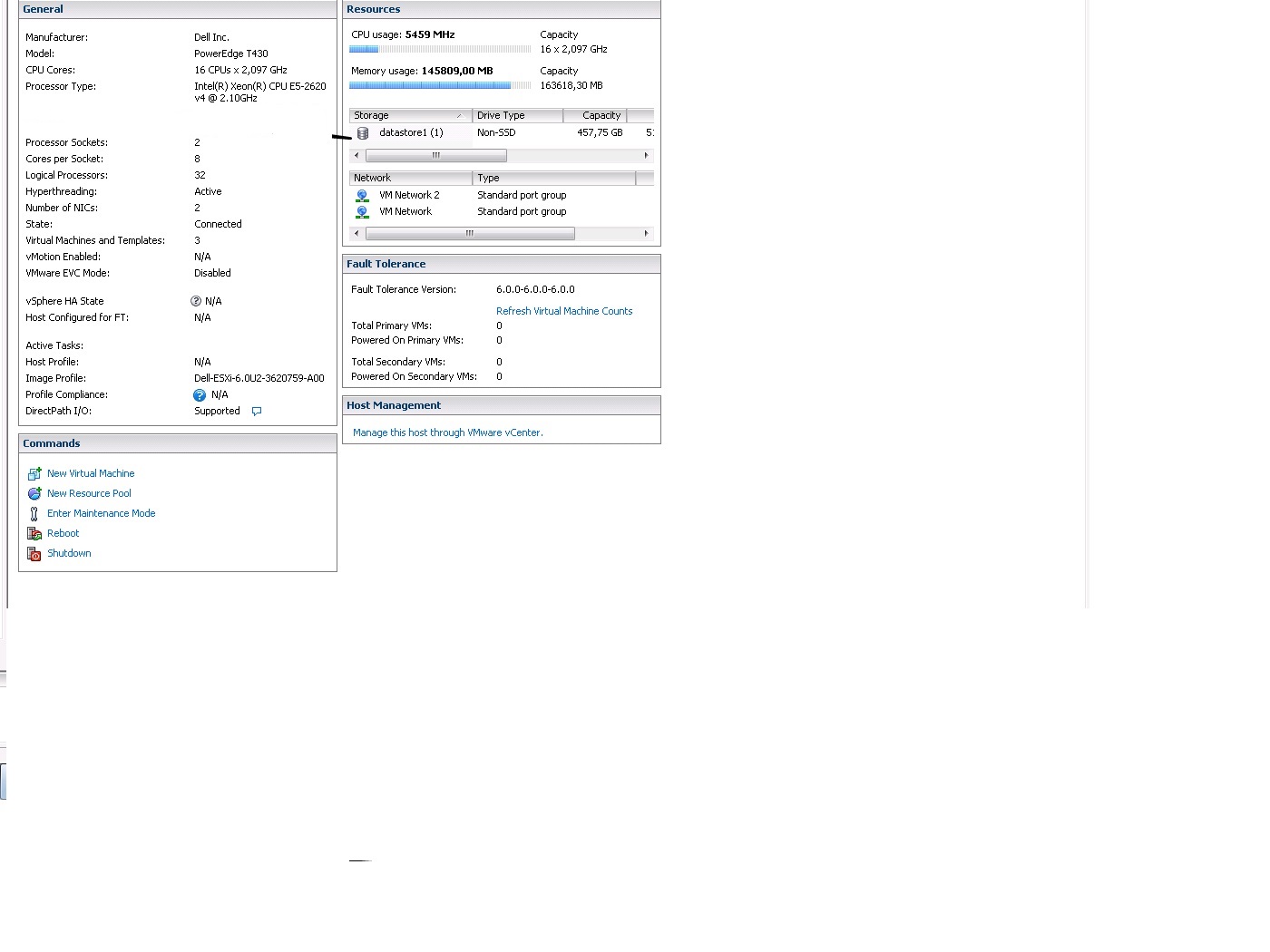Click the Fault Tolerance Version 6.0.0-6.0.0-6.0.0 value
Viewport: 1270px width, 952px height.
click(535, 289)
